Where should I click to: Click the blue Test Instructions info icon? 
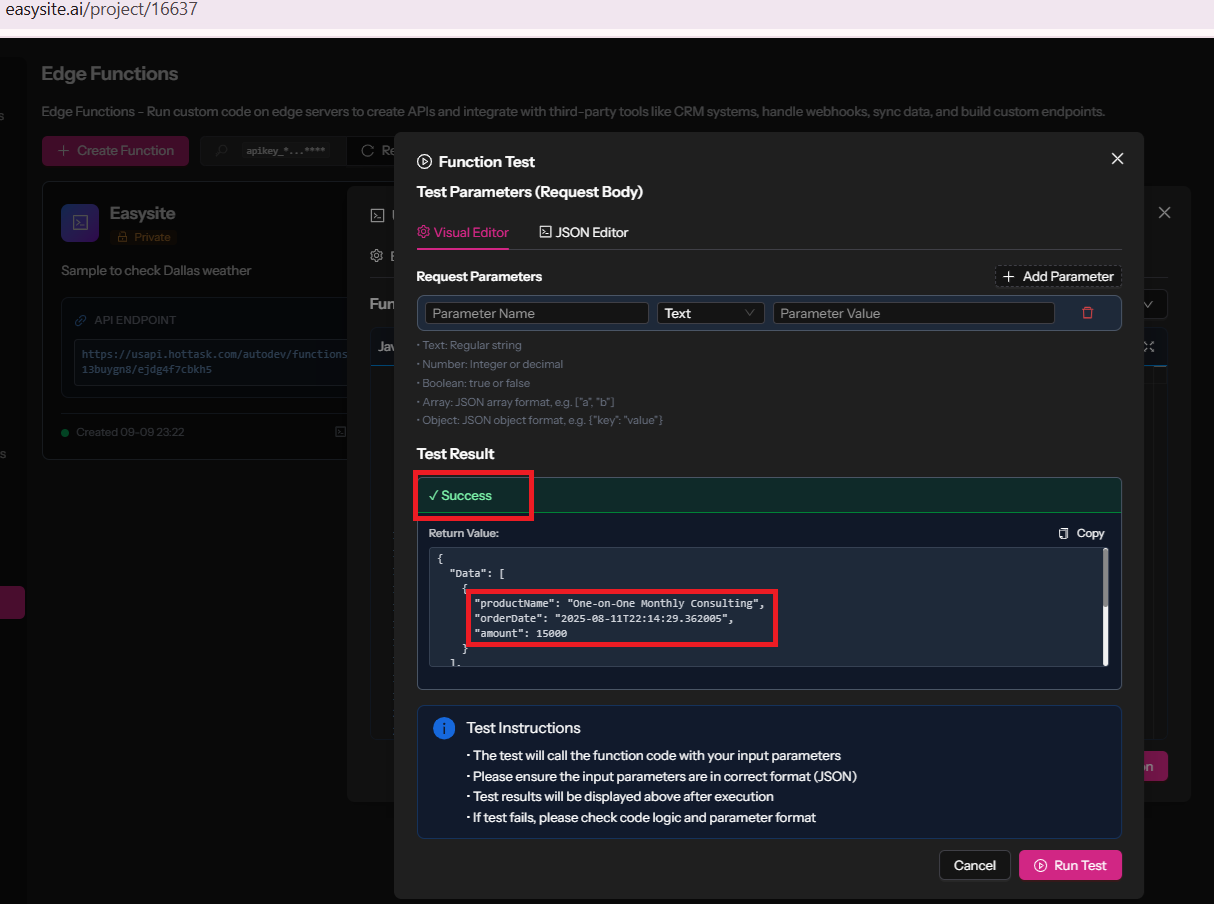[x=444, y=728]
